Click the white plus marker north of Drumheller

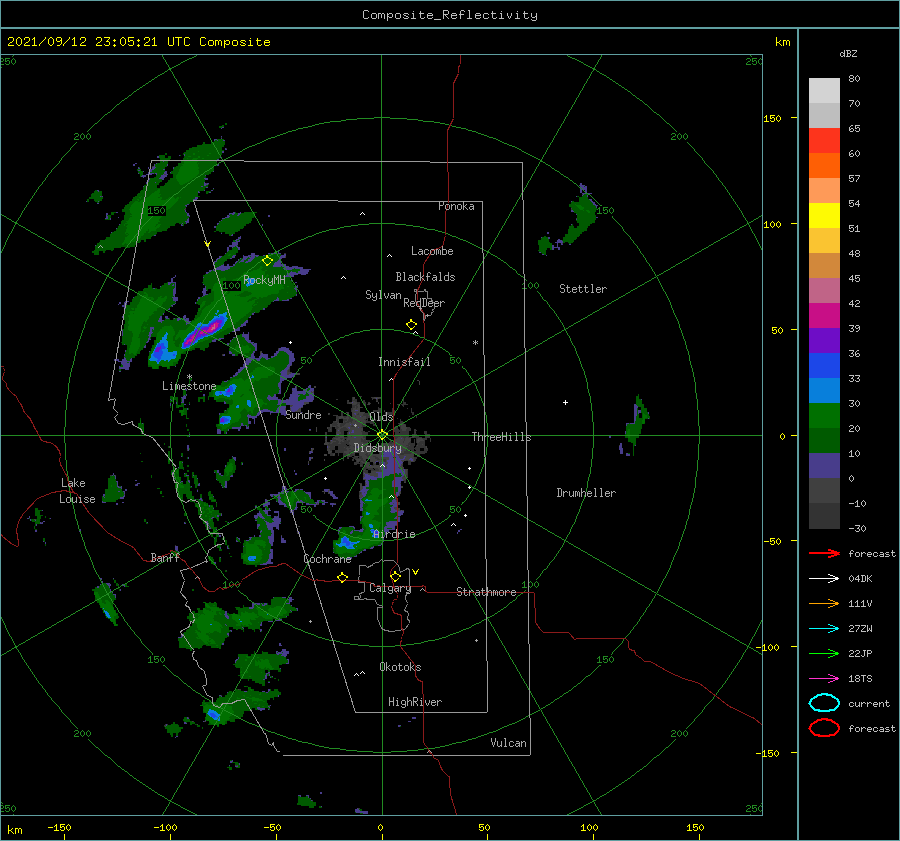pyautogui.click(x=565, y=402)
